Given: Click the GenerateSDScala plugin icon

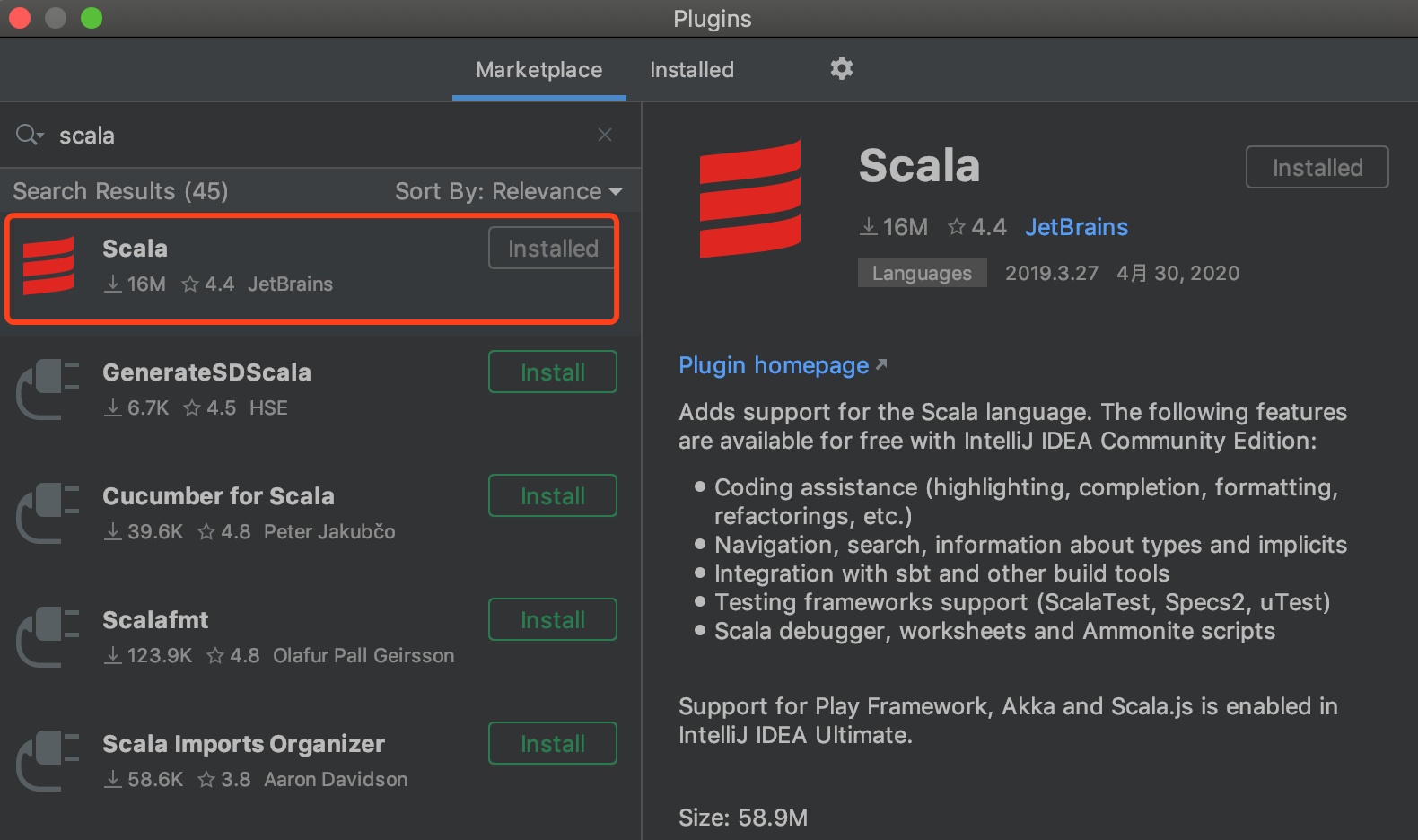Looking at the screenshot, I should click(x=48, y=389).
